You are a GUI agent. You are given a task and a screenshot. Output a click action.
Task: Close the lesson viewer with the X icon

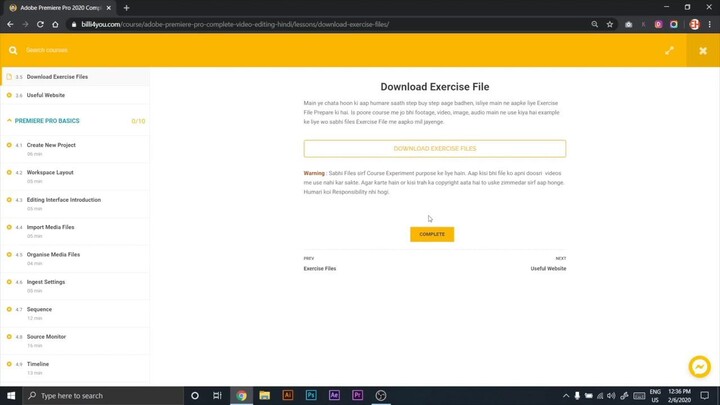tap(703, 51)
